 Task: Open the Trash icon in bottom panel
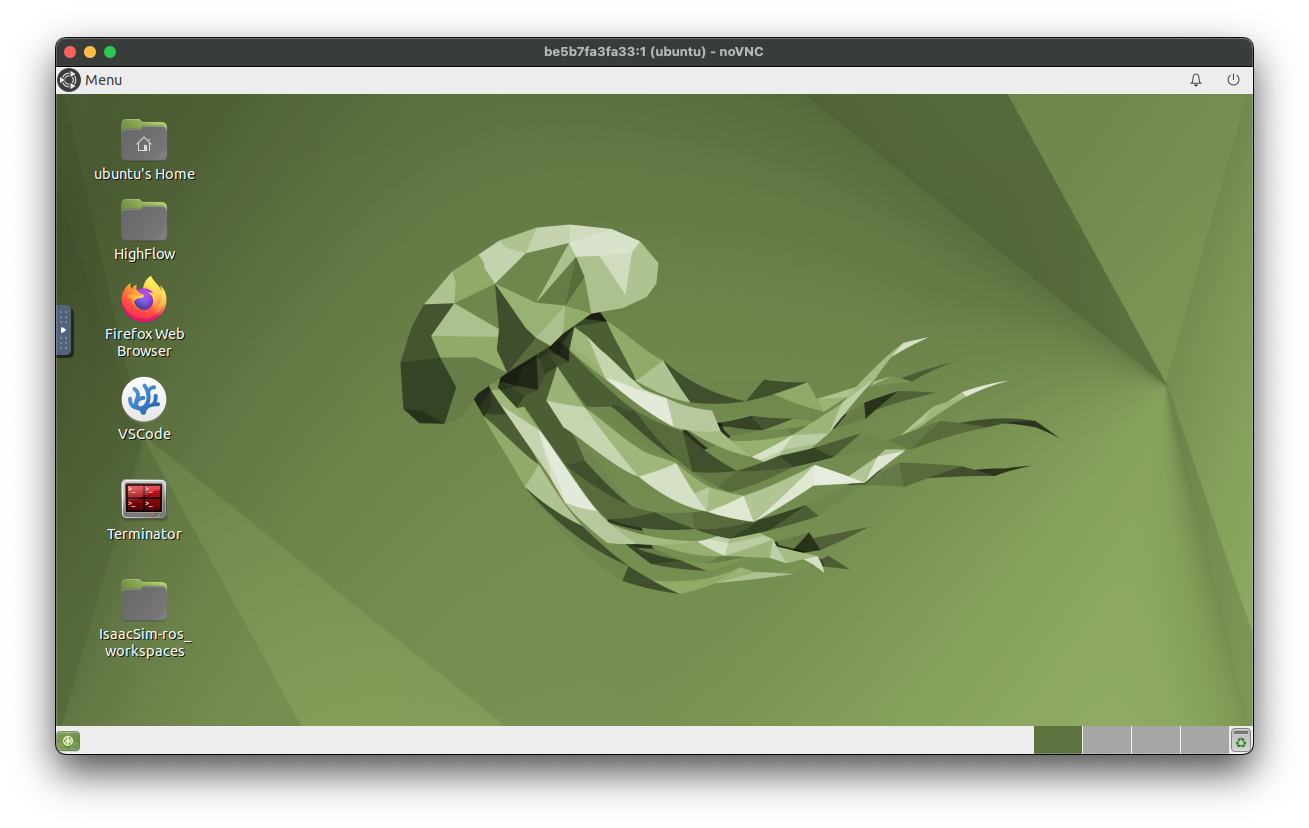(x=1240, y=740)
